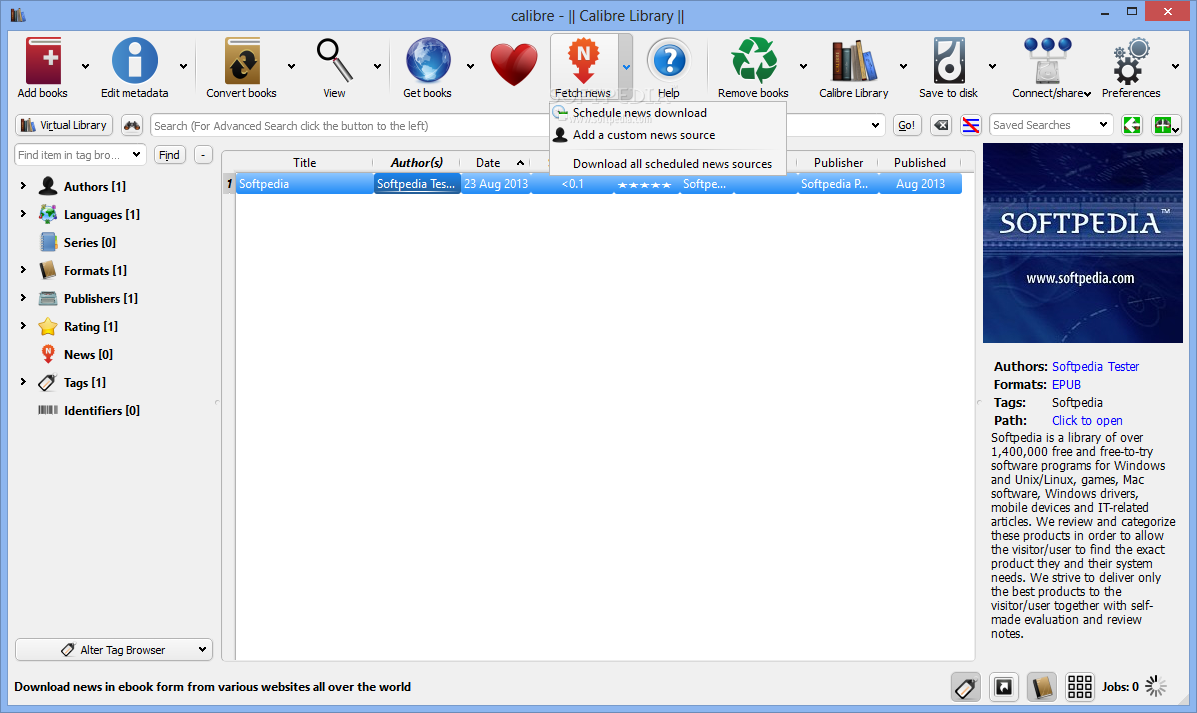Sort by the Date column header
This screenshot has height=713, width=1197.
[x=496, y=163]
